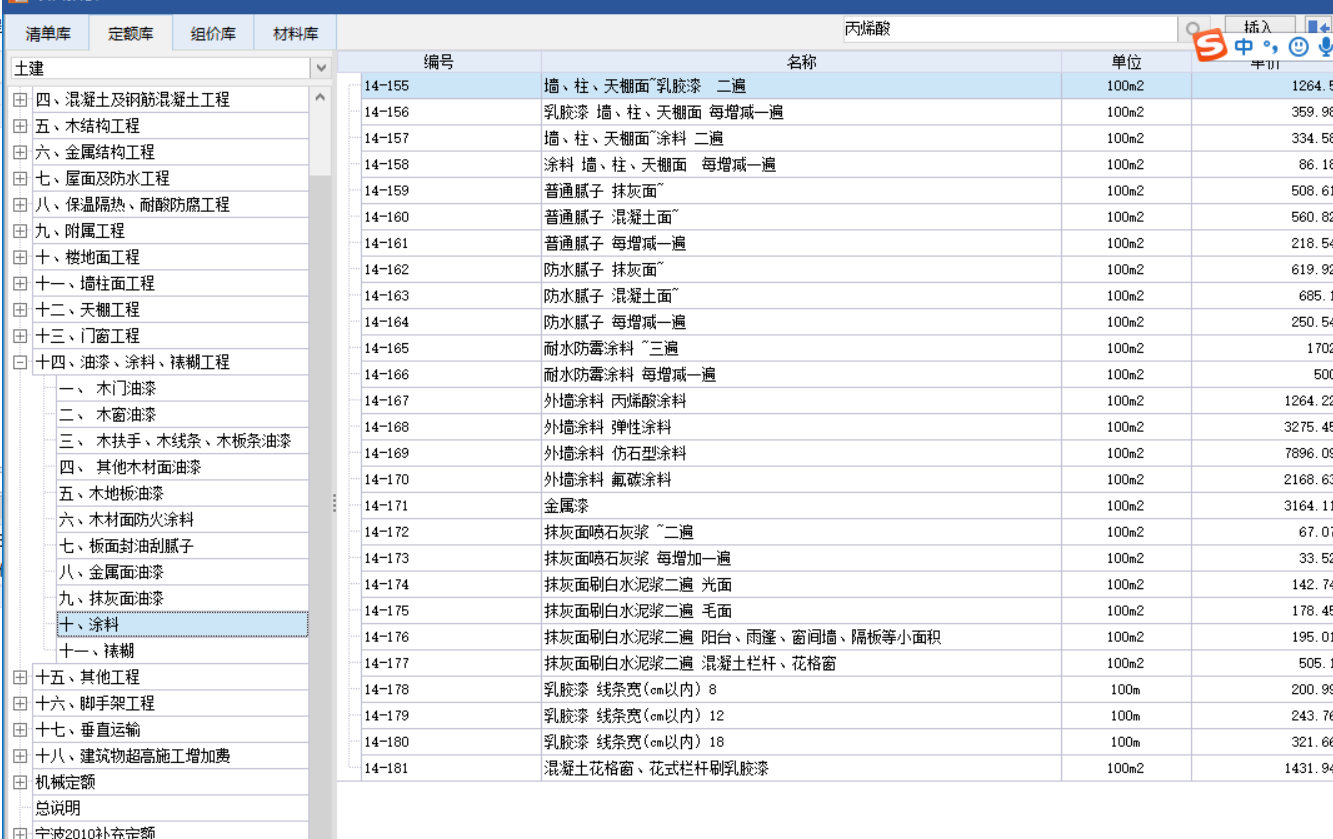This screenshot has width=1333, height=839.
Task: Switch to the 组价库 tab
Action: tap(213, 34)
